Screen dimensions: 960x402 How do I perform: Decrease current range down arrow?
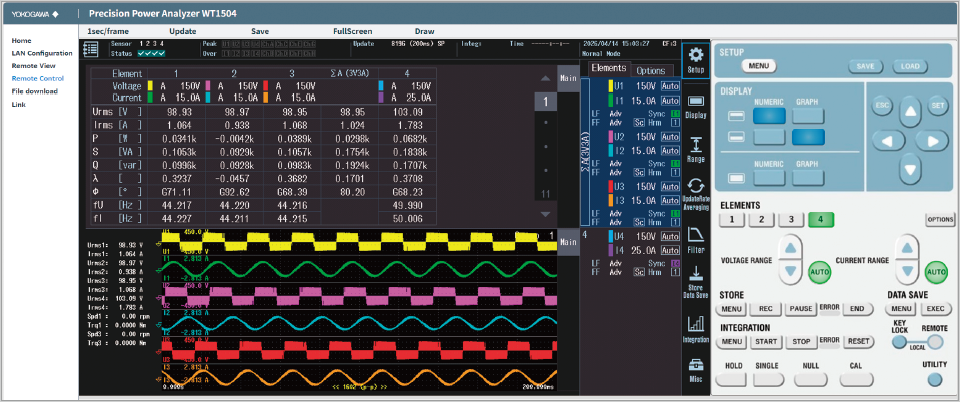point(907,270)
